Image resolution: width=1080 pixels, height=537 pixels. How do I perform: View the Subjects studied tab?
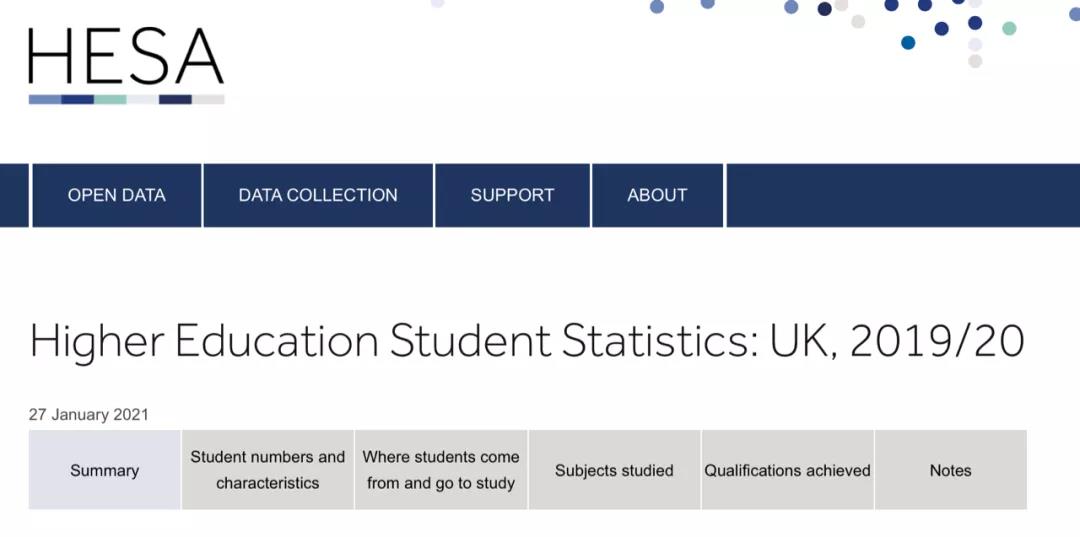tap(614, 470)
